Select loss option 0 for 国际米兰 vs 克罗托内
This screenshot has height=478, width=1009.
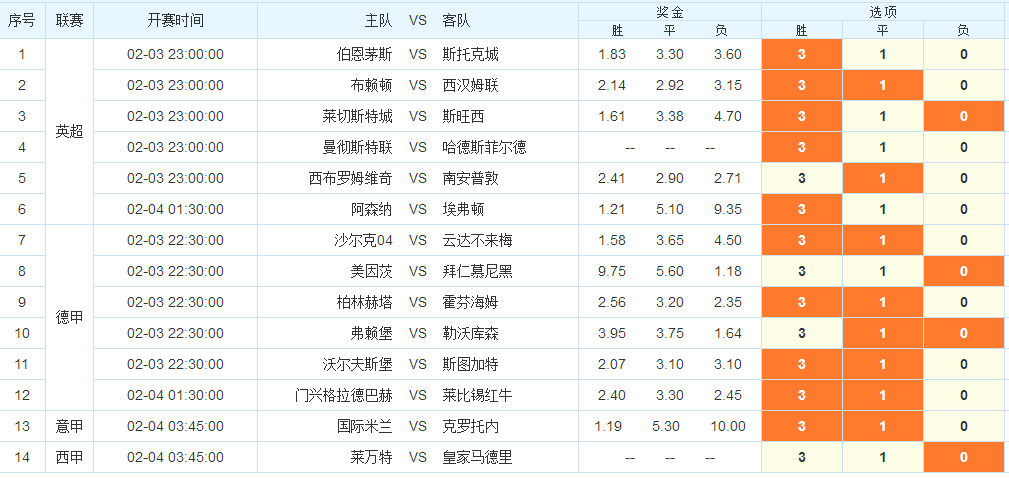click(964, 426)
